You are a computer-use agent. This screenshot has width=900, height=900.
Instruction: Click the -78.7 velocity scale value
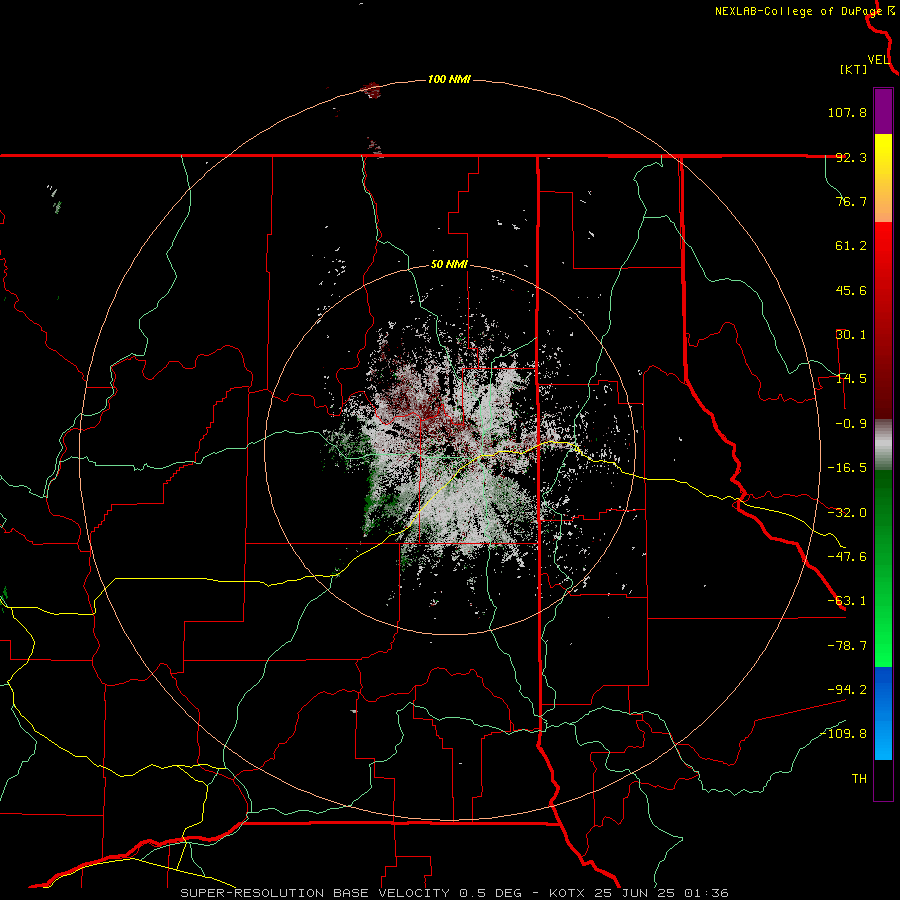click(x=847, y=646)
